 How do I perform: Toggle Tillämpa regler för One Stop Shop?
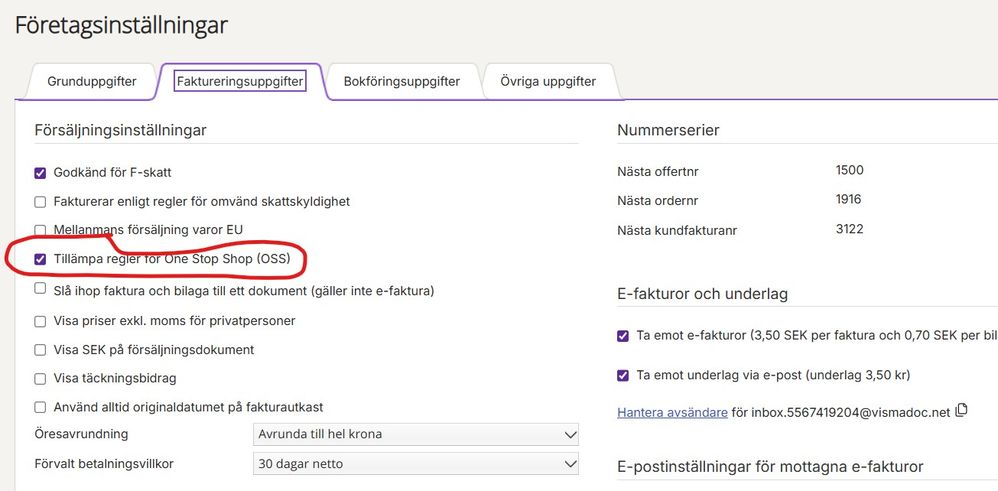[x=40, y=259]
